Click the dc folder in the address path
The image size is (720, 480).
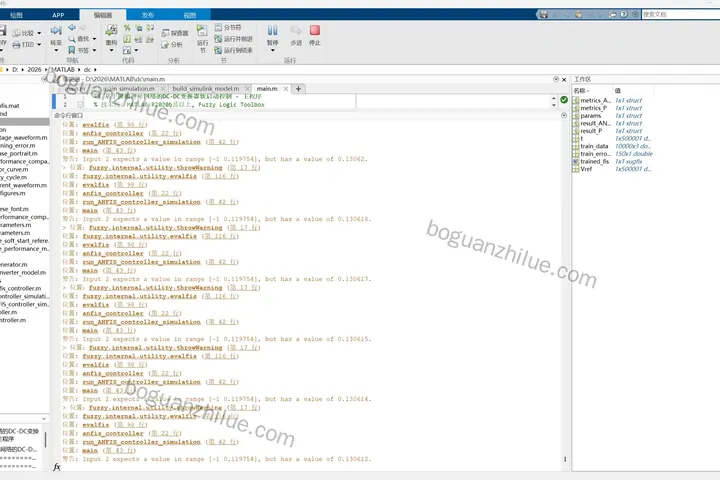(x=87, y=69)
